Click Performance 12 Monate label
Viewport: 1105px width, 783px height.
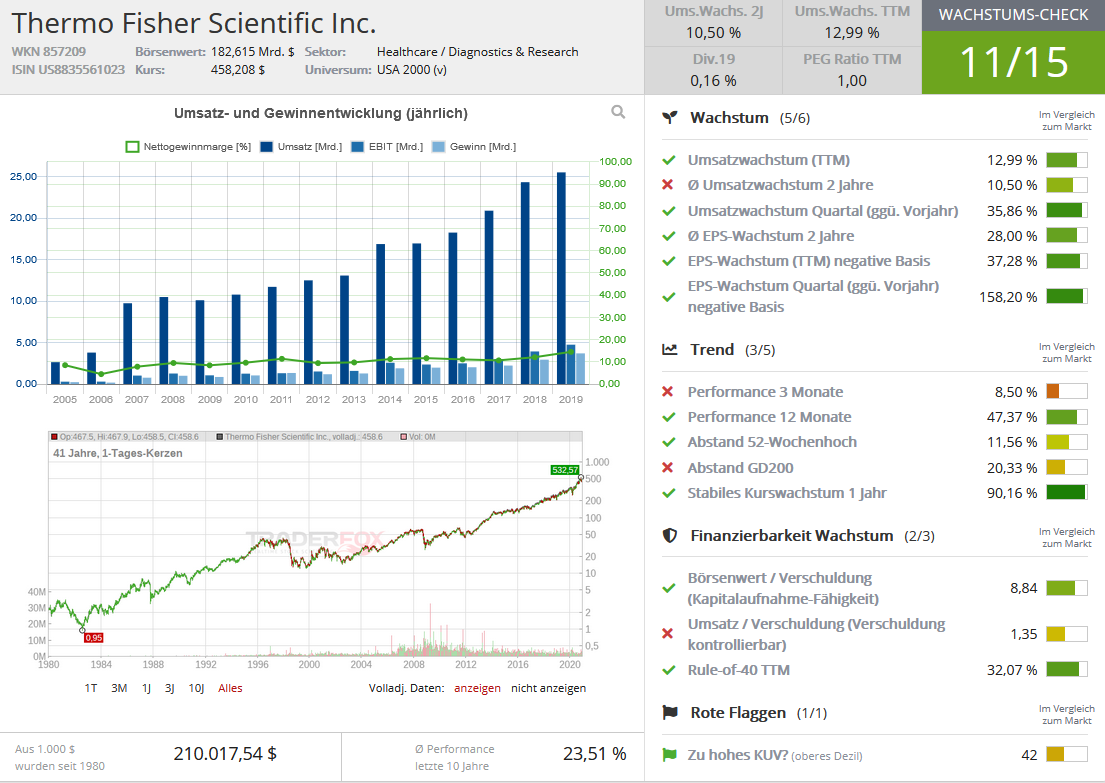(x=770, y=417)
